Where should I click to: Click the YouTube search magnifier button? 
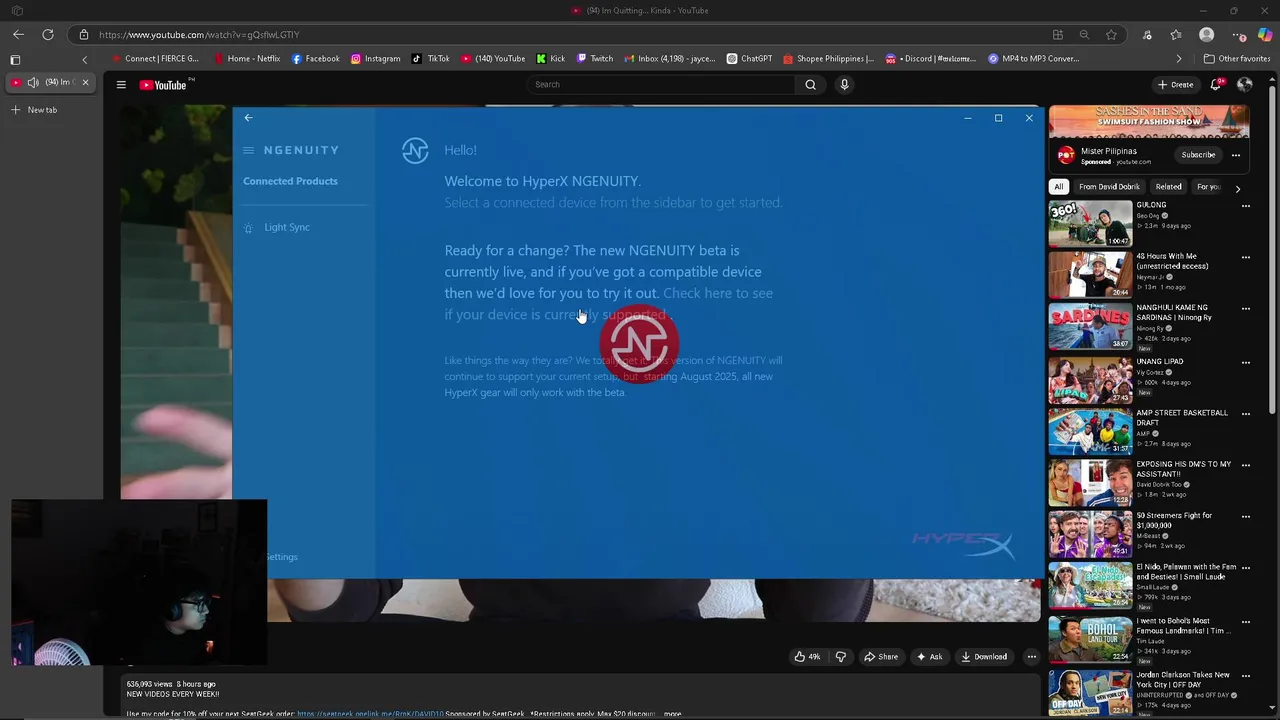click(811, 84)
